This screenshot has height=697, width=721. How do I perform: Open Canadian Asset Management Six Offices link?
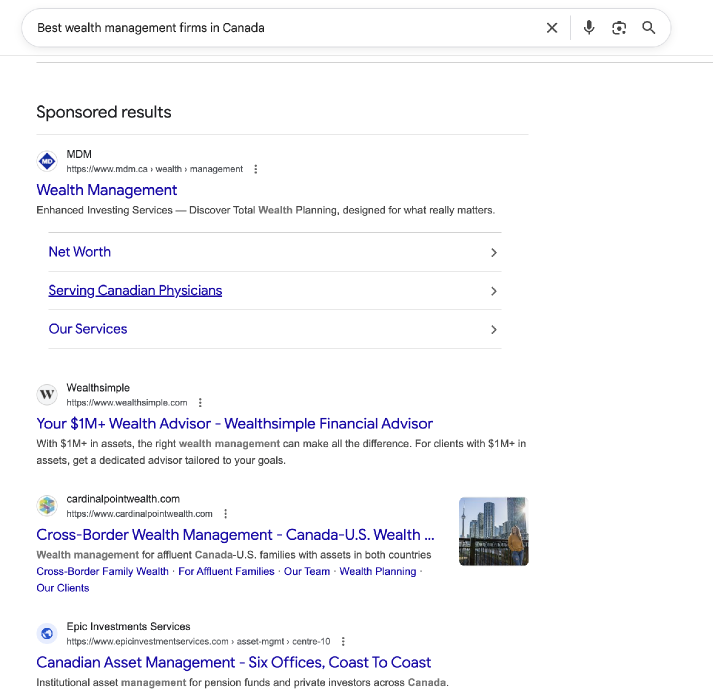point(234,663)
